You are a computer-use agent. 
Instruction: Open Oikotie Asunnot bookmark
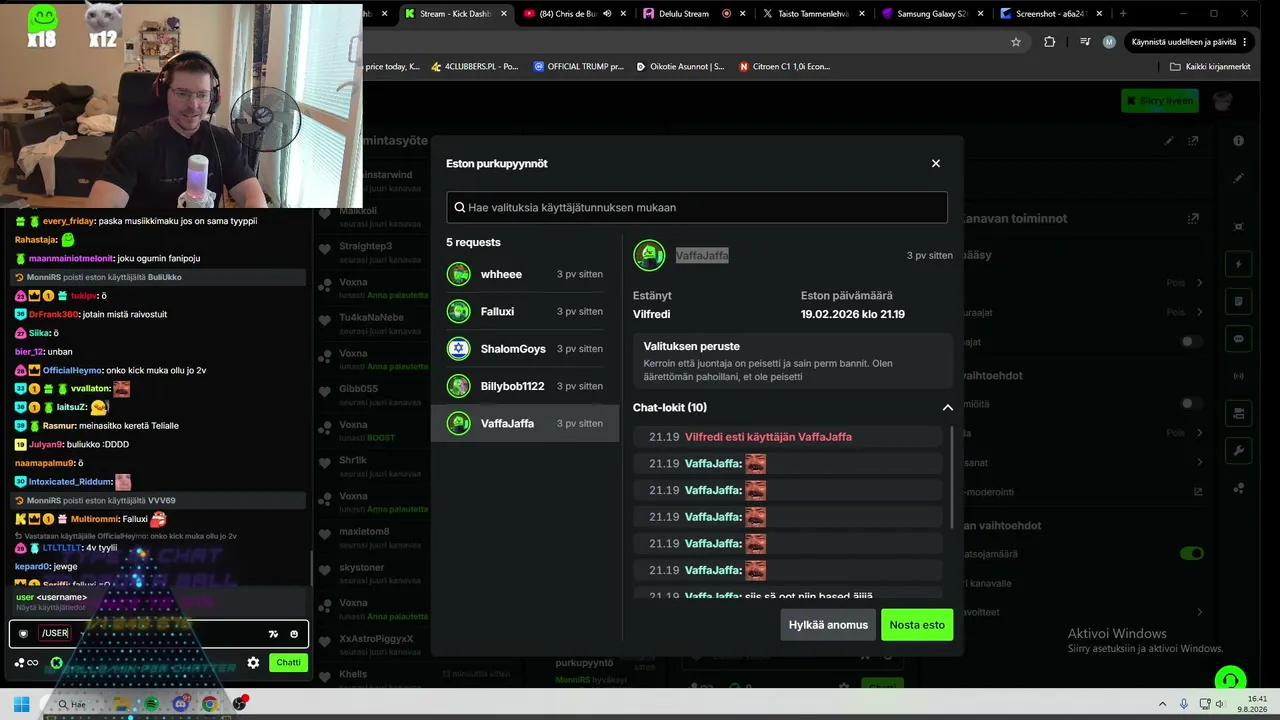(679, 67)
